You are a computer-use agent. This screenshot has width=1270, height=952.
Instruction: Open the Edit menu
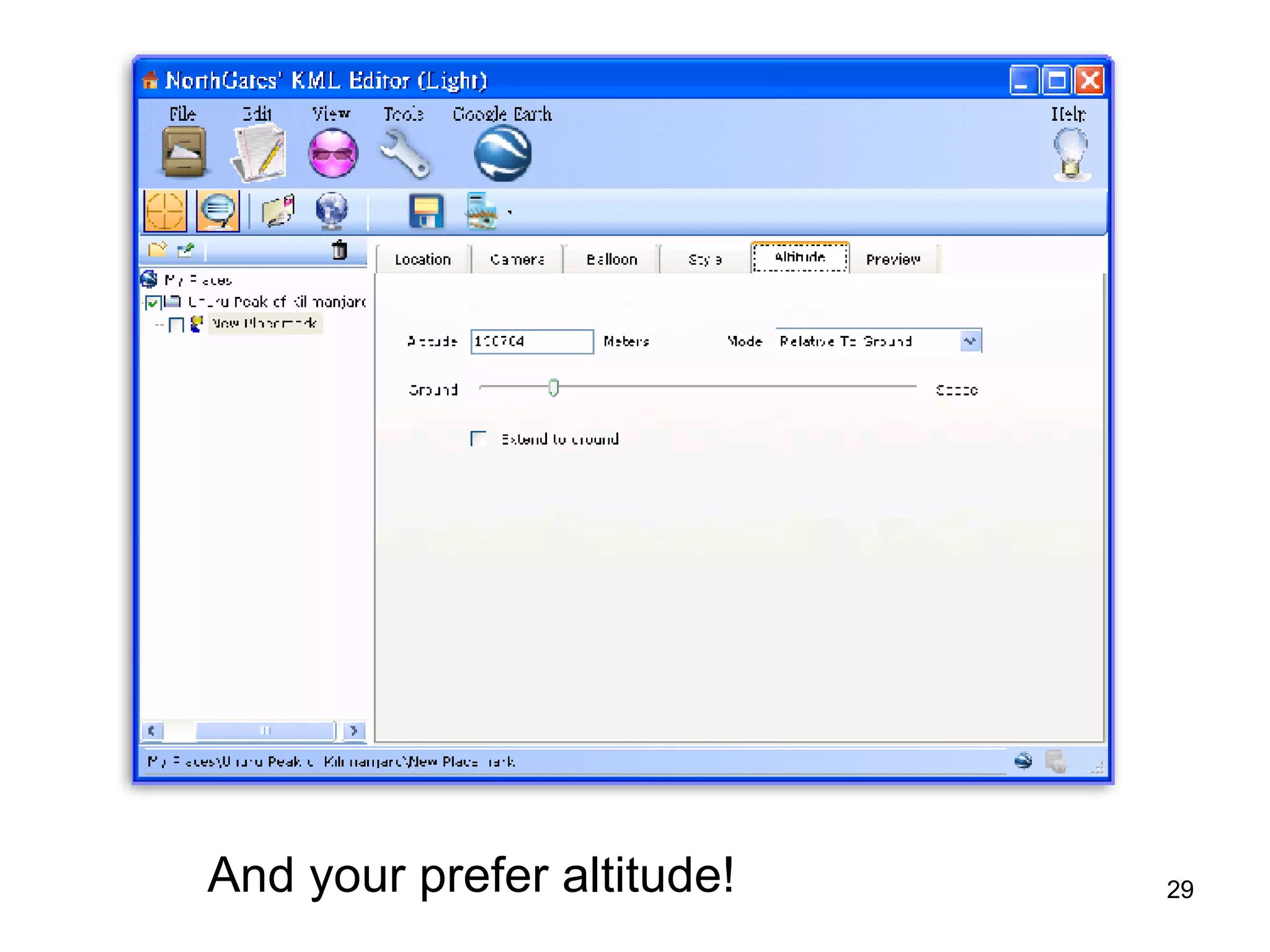click(x=257, y=114)
